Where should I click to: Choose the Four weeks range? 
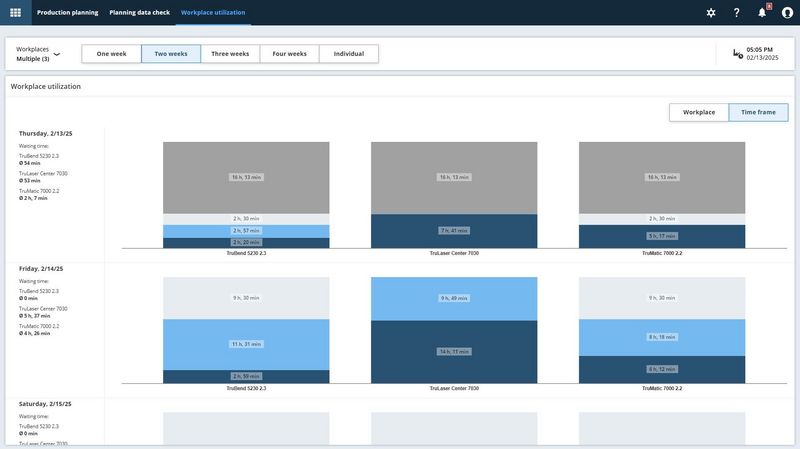(290, 54)
